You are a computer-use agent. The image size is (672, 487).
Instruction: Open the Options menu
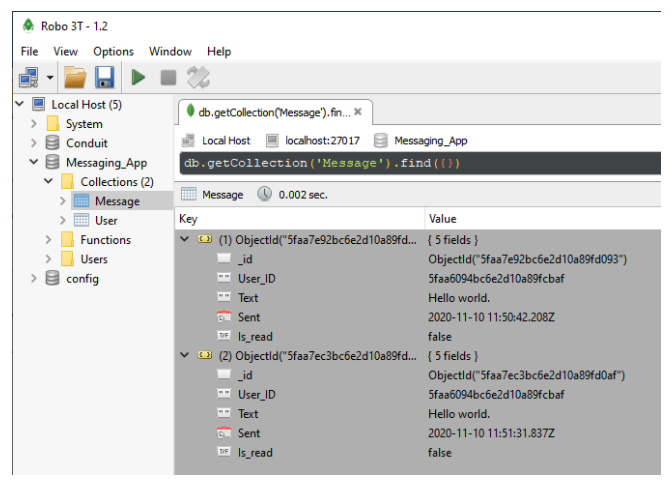(113, 51)
